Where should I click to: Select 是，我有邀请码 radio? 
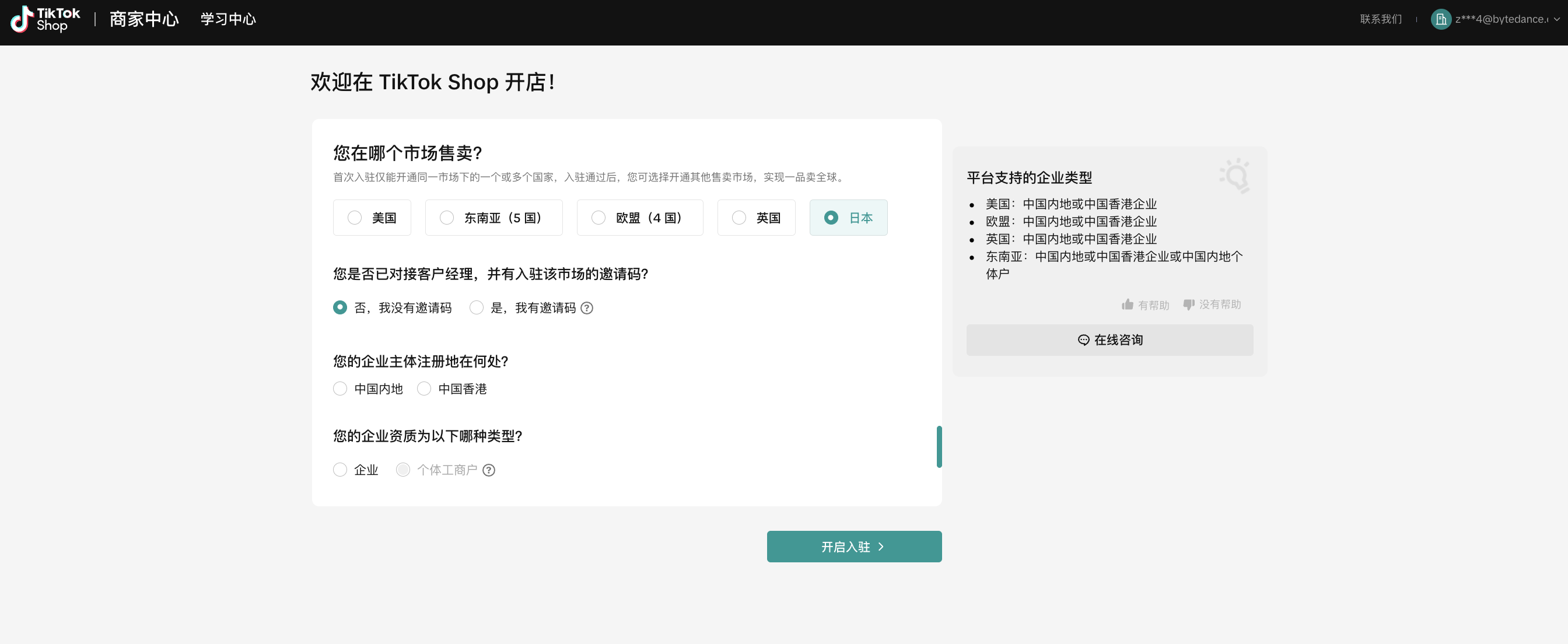click(x=477, y=308)
